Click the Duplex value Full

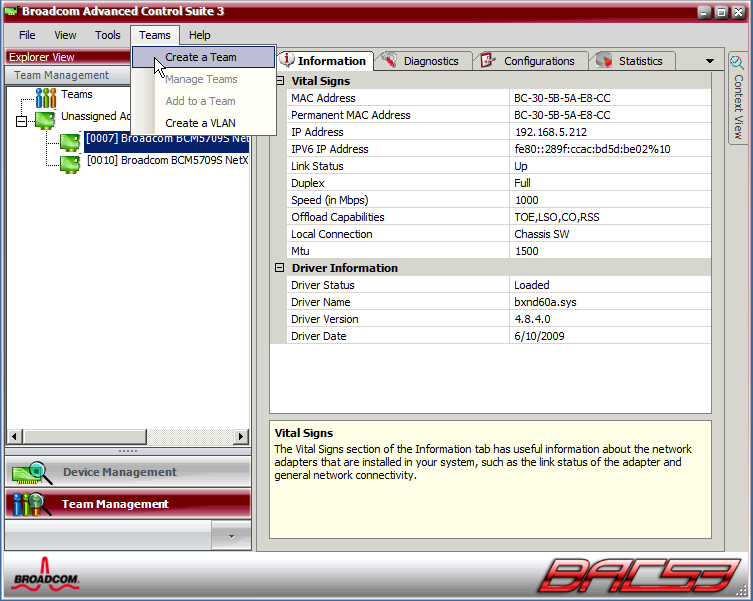522,183
